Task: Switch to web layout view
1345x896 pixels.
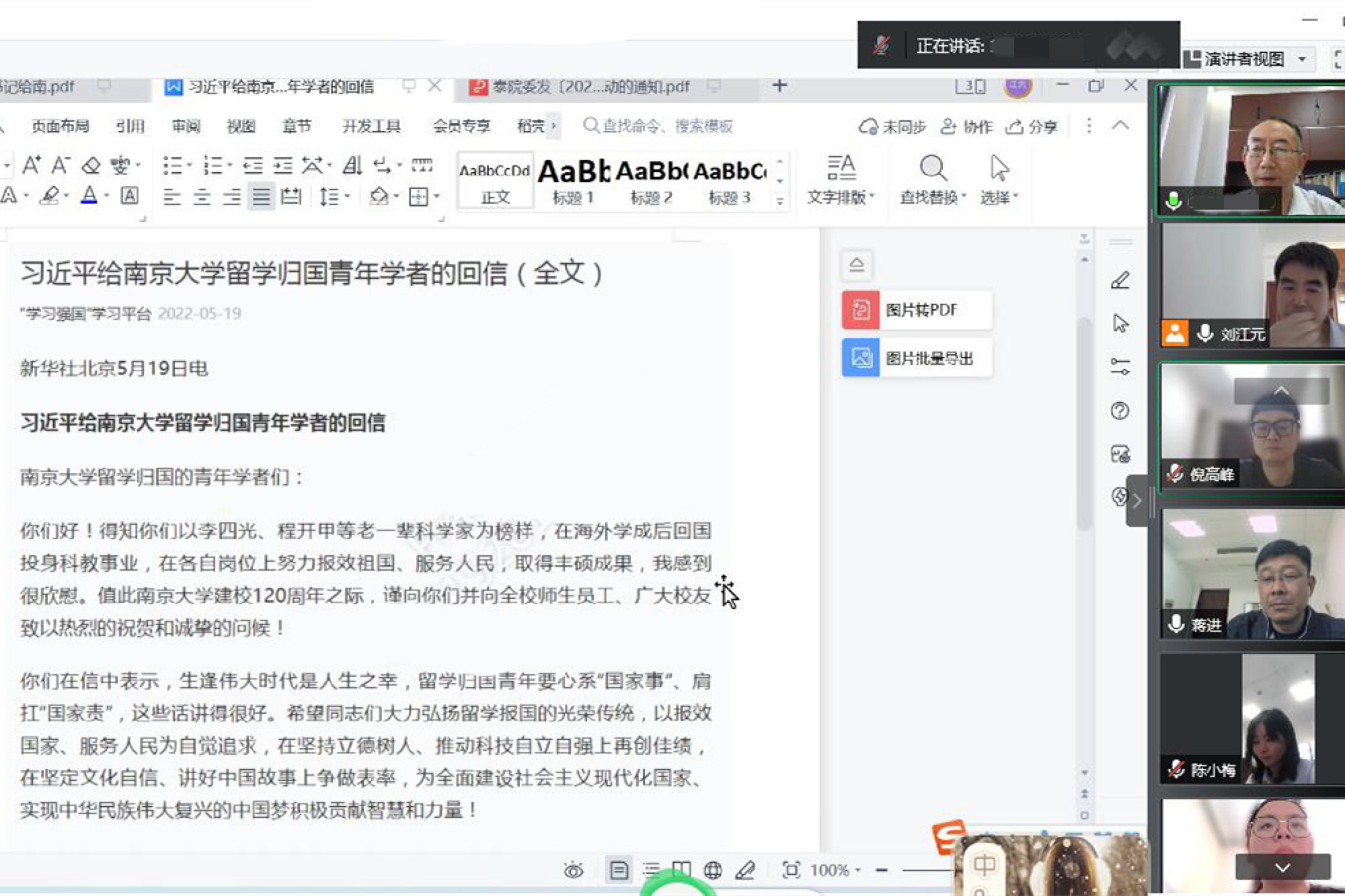Action: coord(713,871)
